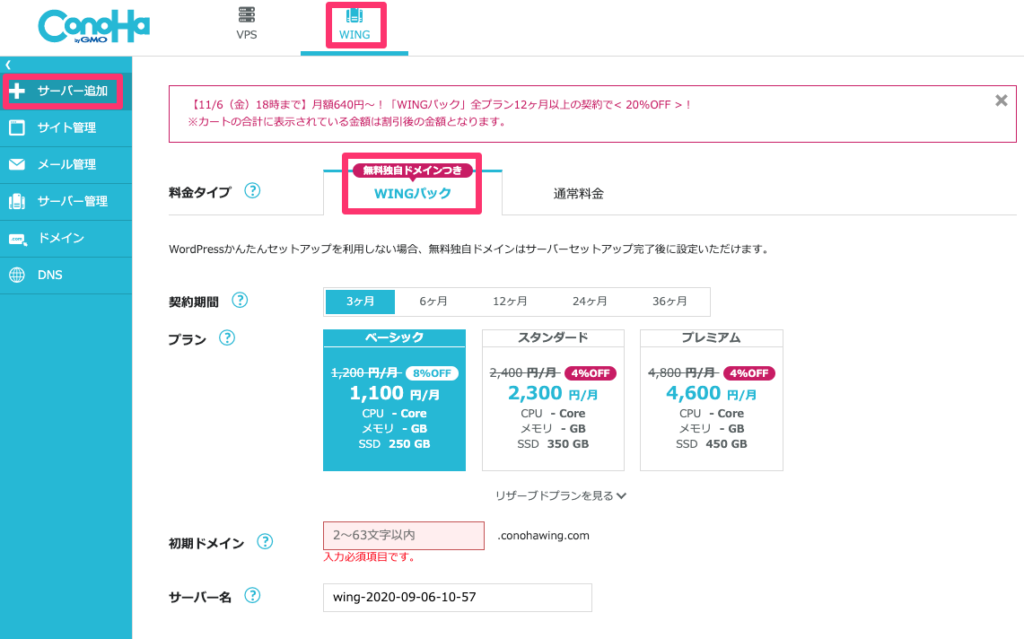Image resolution: width=1024 pixels, height=639 pixels.
Task: Switch to the WING tab
Action: (x=355, y=25)
